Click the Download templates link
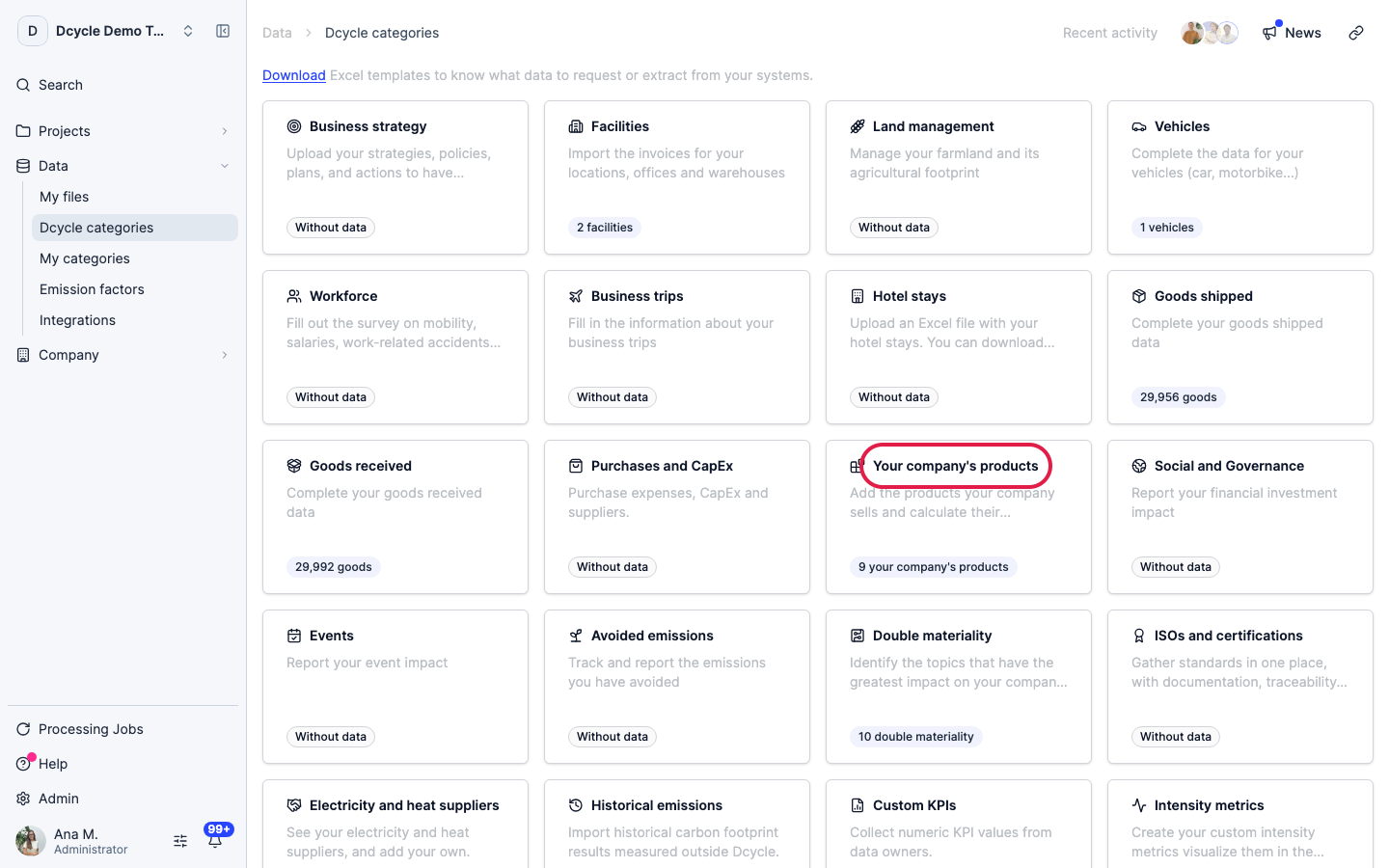Image resolution: width=1389 pixels, height=868 pixels. pos(294,75)
